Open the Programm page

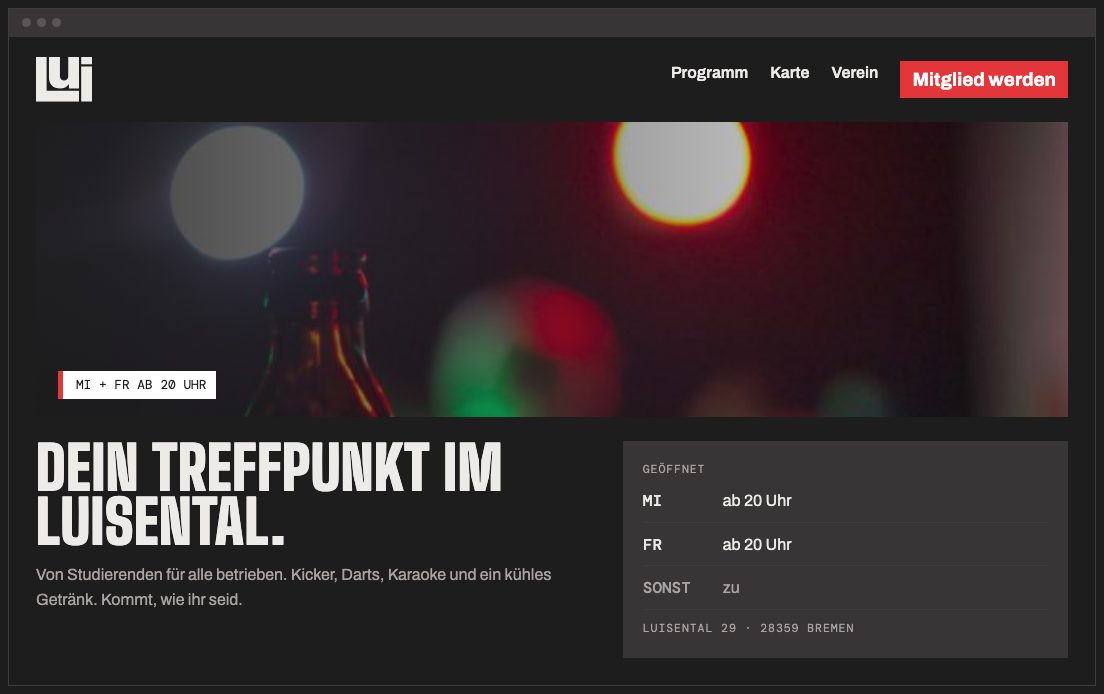709,72
